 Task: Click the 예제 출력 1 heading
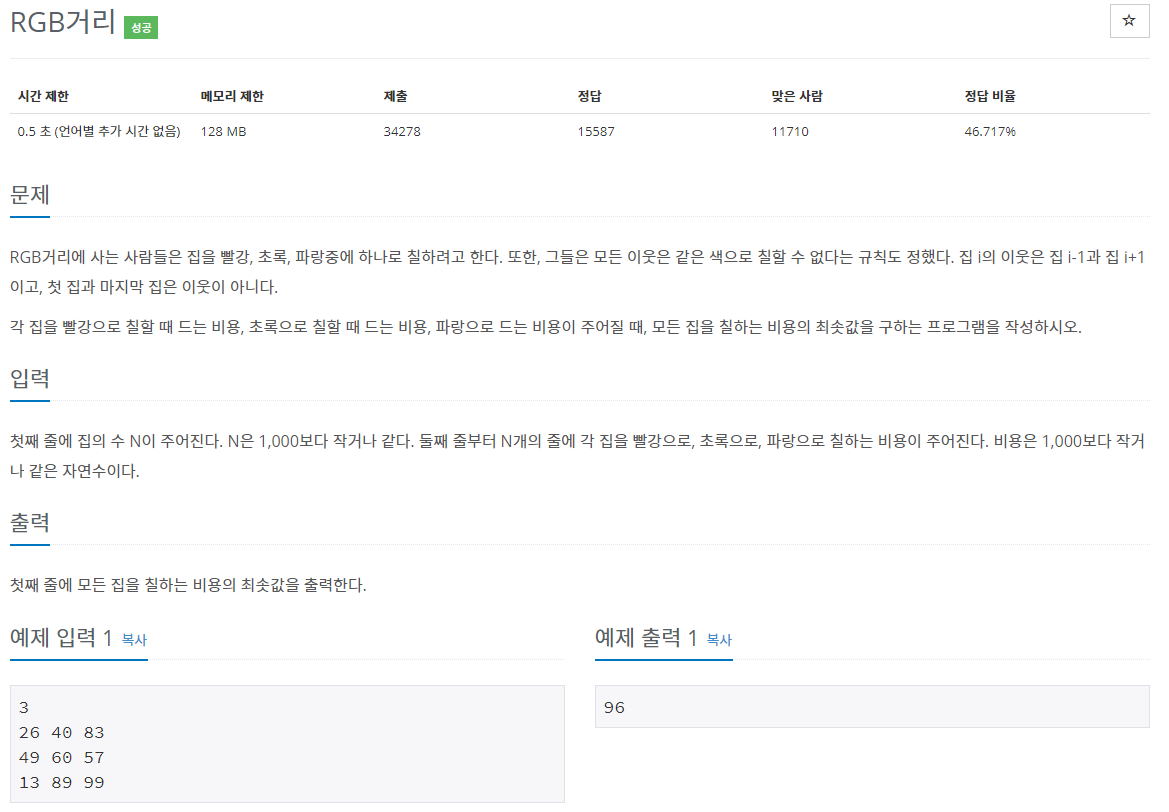(x=646, y=638)
